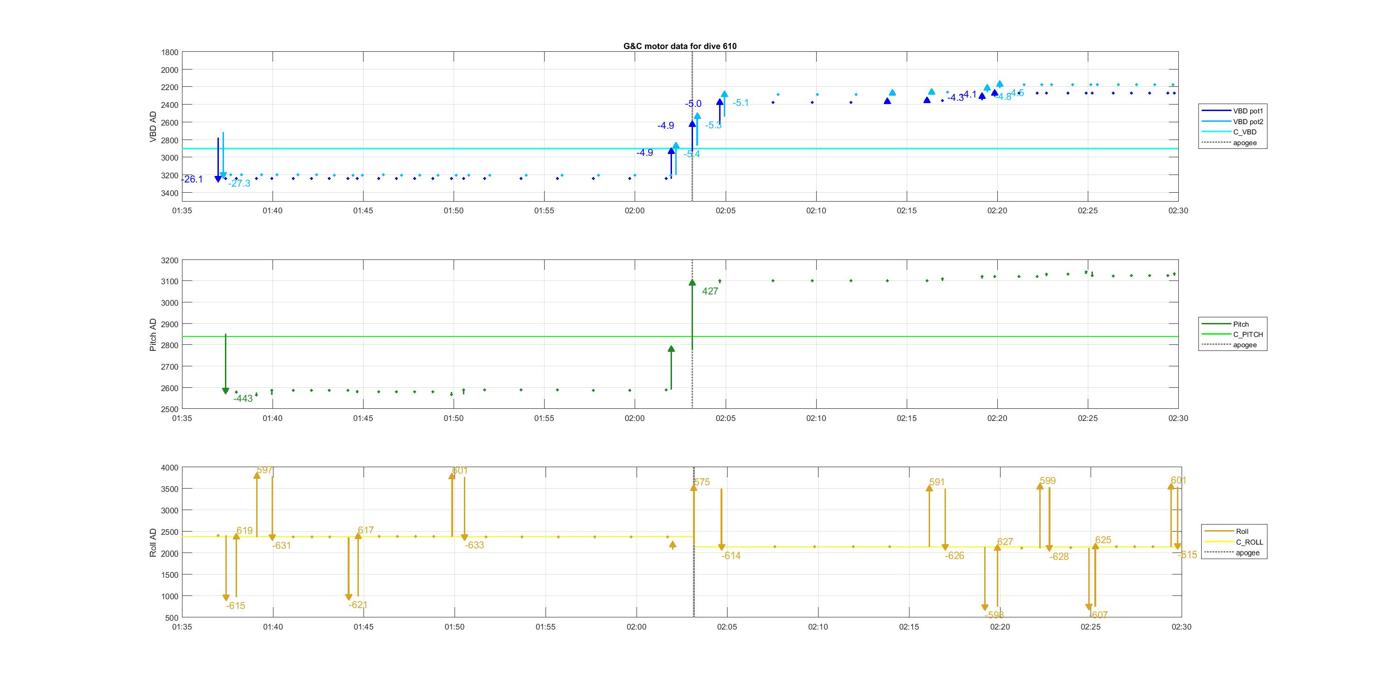Click the 'Pitch AD' y-axis label
Viewport: 1400px width, 693px height.
153,335
